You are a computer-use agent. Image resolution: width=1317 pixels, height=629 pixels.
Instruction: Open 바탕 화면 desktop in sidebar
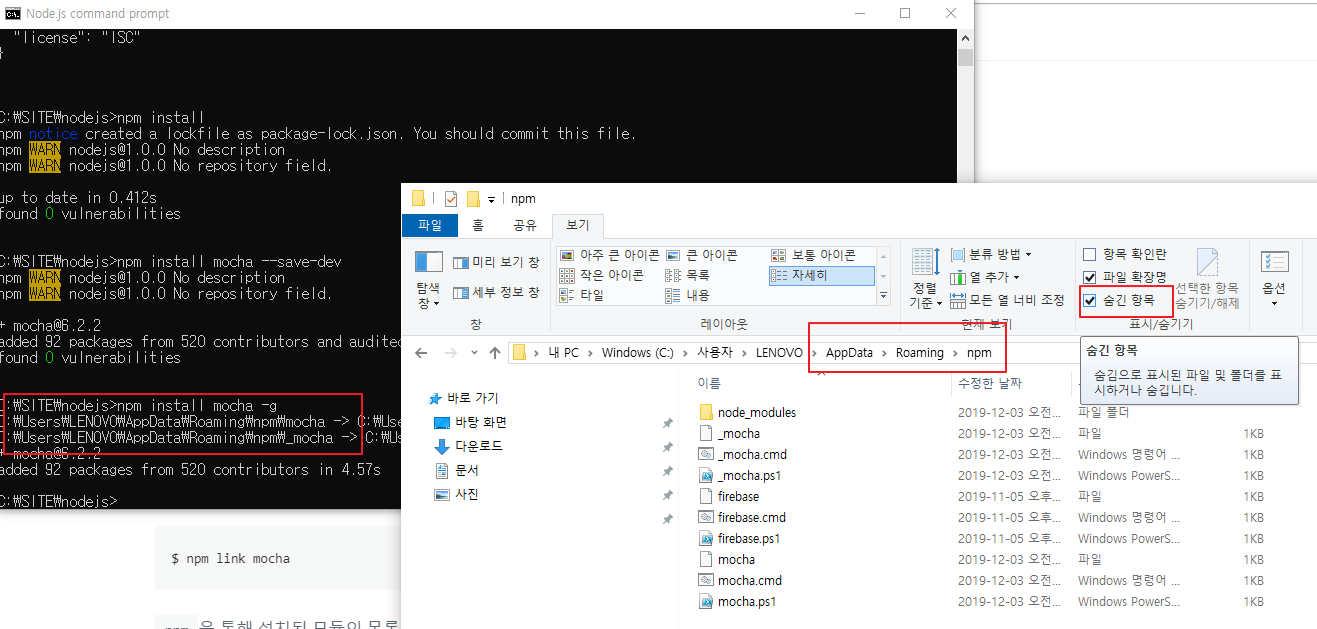pyautogui.click(x=470, y=422)
